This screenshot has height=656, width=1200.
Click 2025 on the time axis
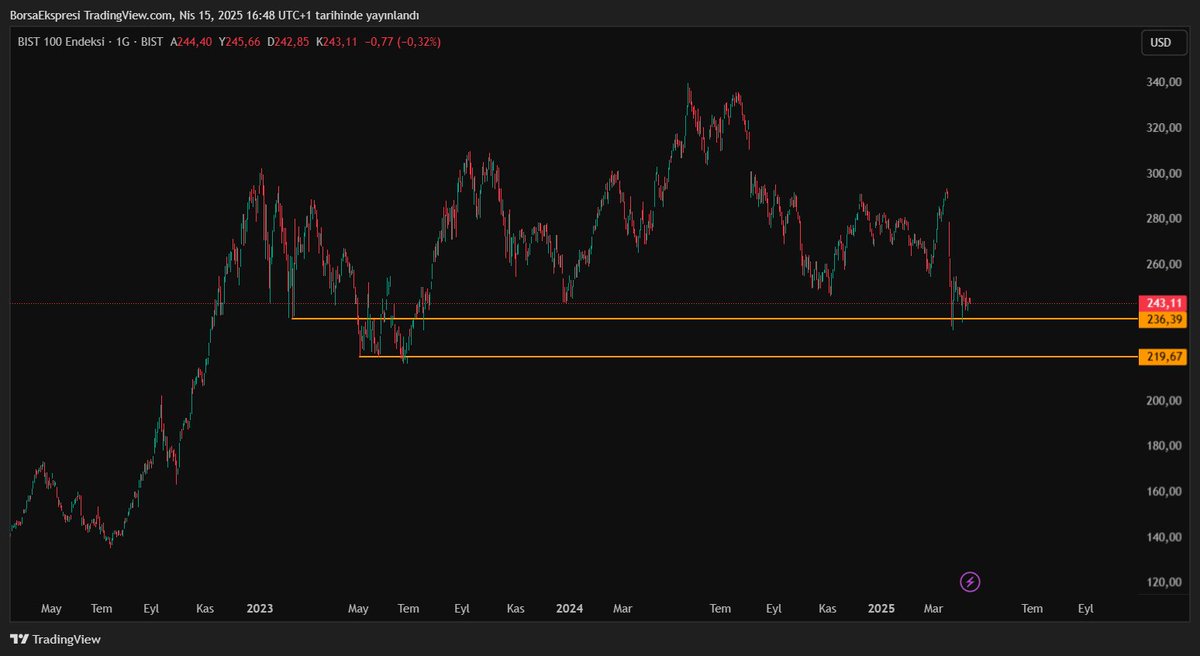[881, 608]
